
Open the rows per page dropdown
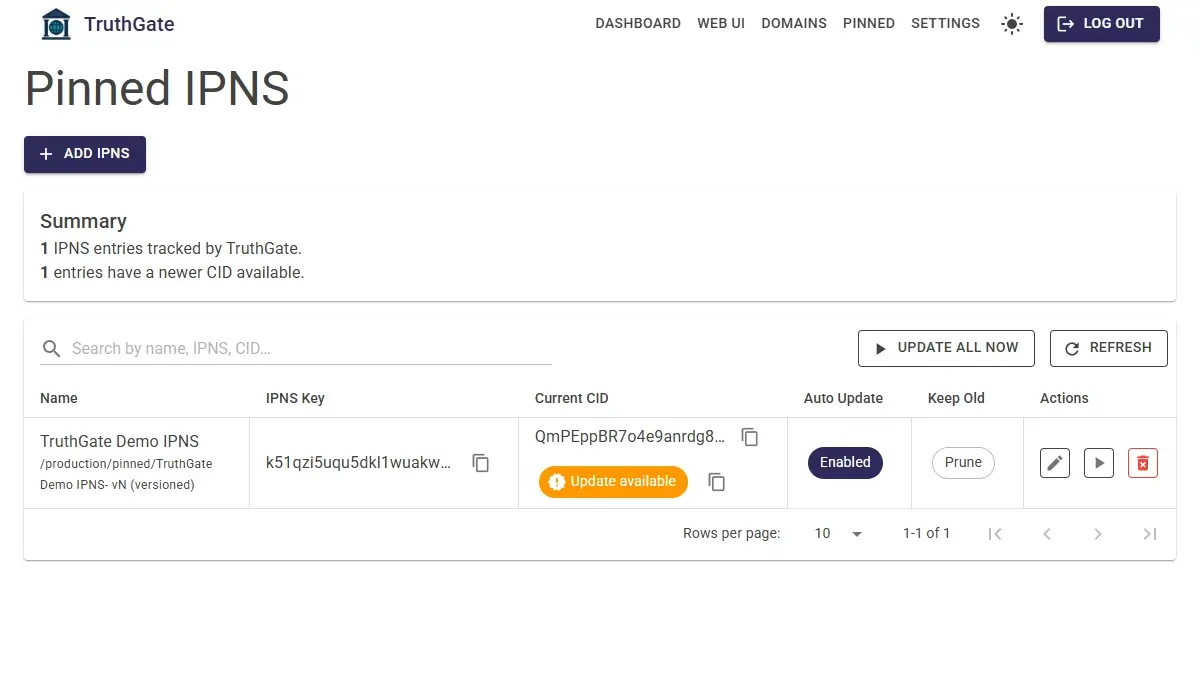(838, 534)
